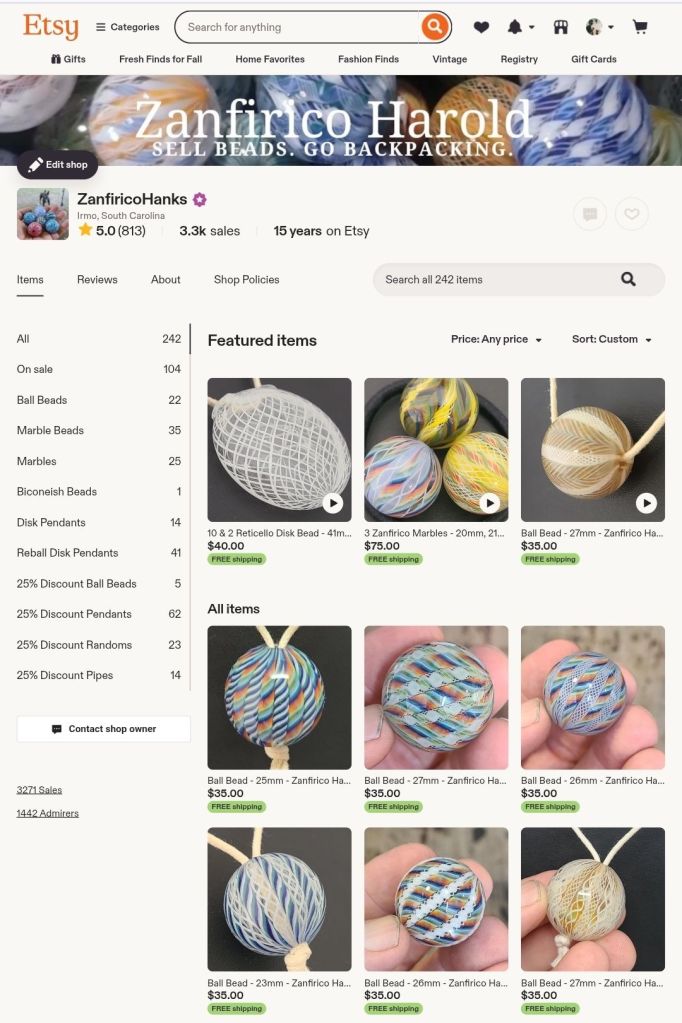Click the shop search magnifier icon
Screen dimensions: 682x1023
click(x=628, y=279)
